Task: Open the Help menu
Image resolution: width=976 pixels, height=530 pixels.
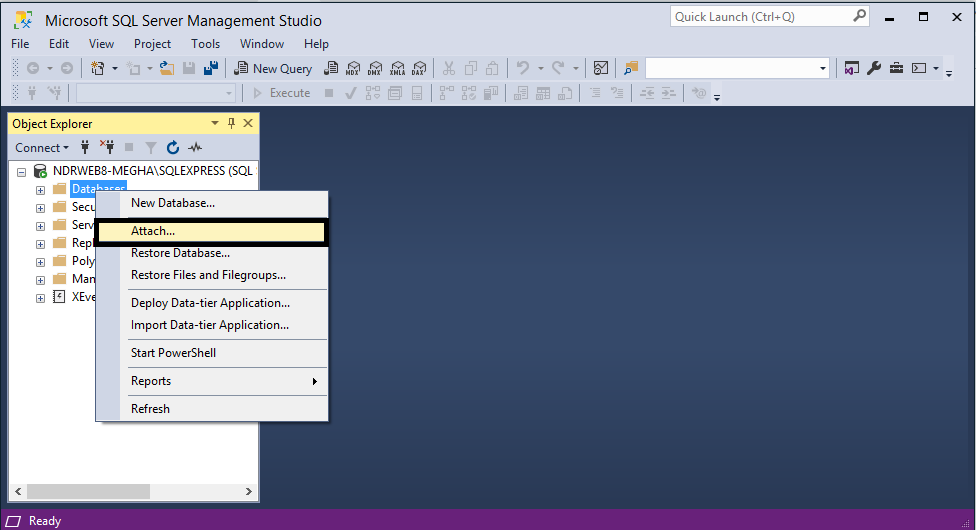Action: (316, 44)
